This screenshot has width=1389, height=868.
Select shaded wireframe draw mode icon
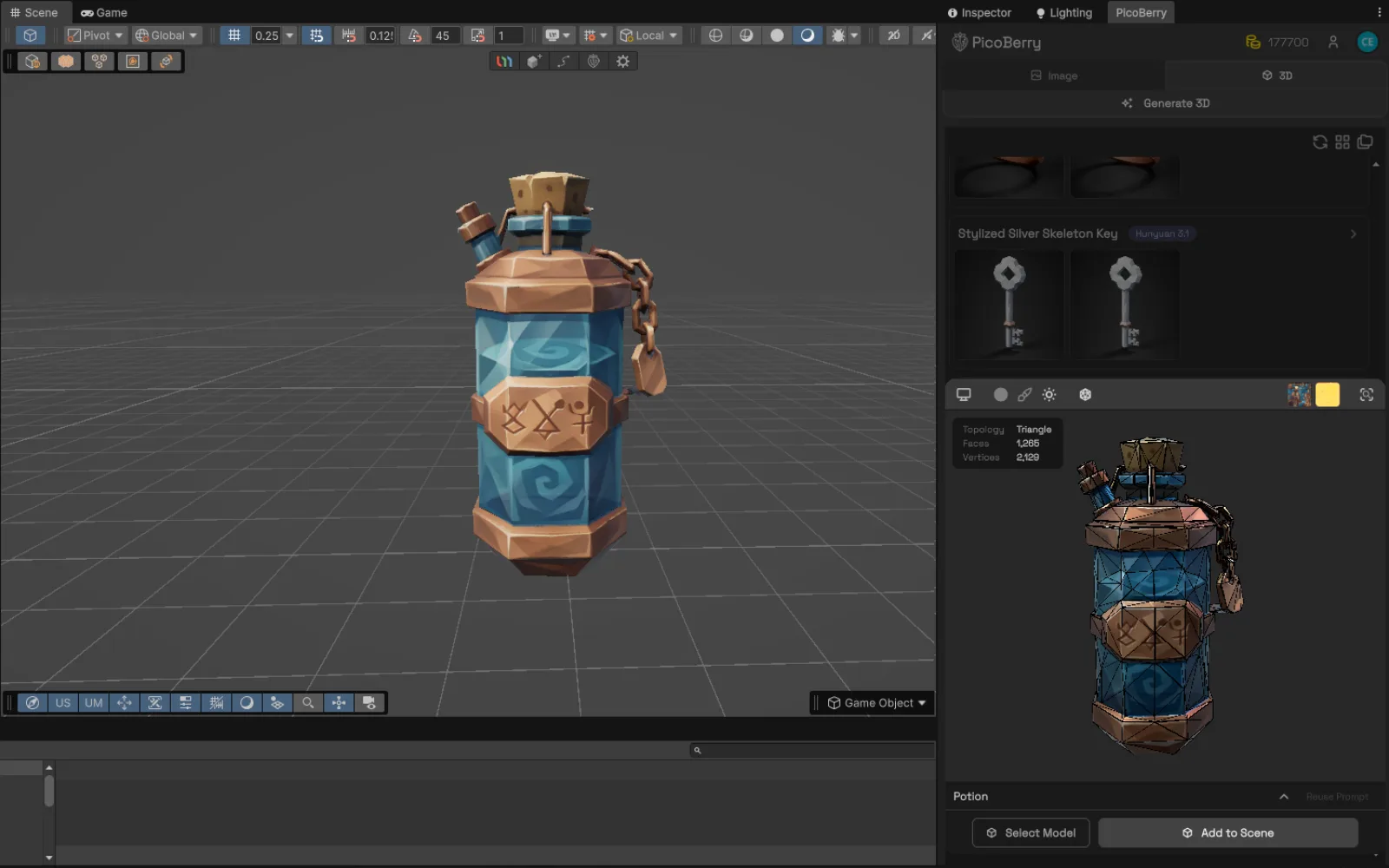pos(746,36)
